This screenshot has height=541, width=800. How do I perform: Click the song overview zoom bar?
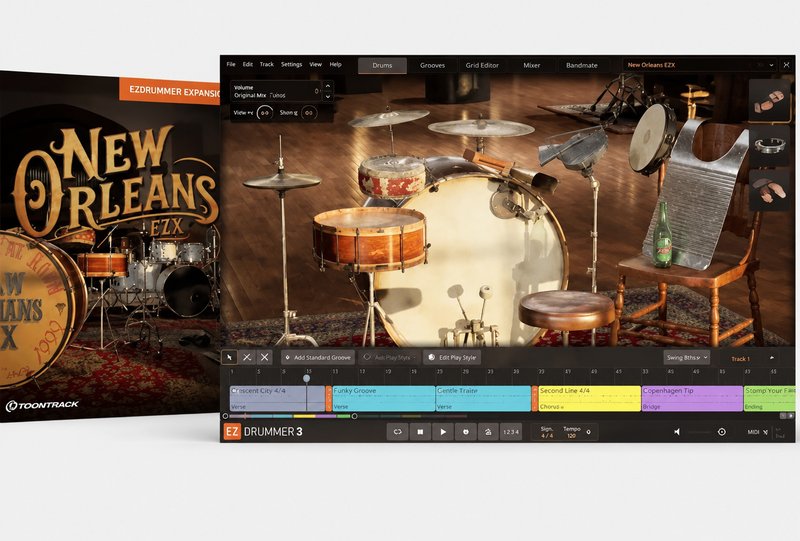tap(290, 416)
